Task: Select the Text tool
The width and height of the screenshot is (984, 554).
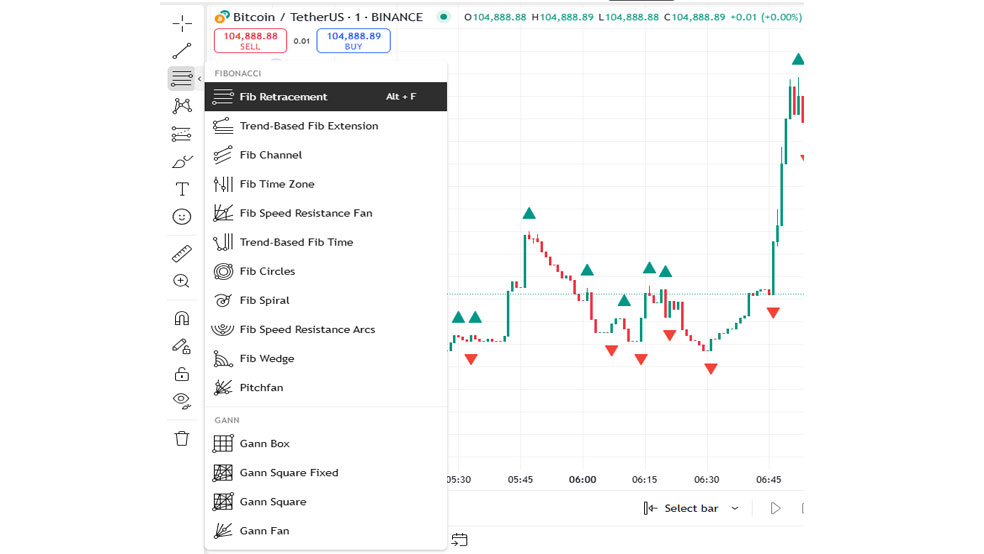Action: tap(182, 189)
